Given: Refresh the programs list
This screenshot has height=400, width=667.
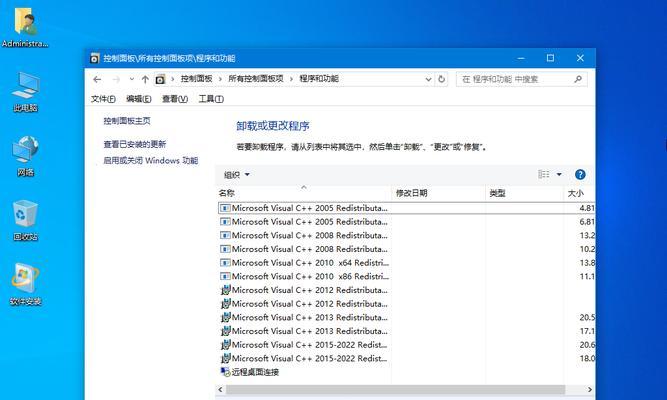Looking at the screenshot, I should (x=442, y=79).
